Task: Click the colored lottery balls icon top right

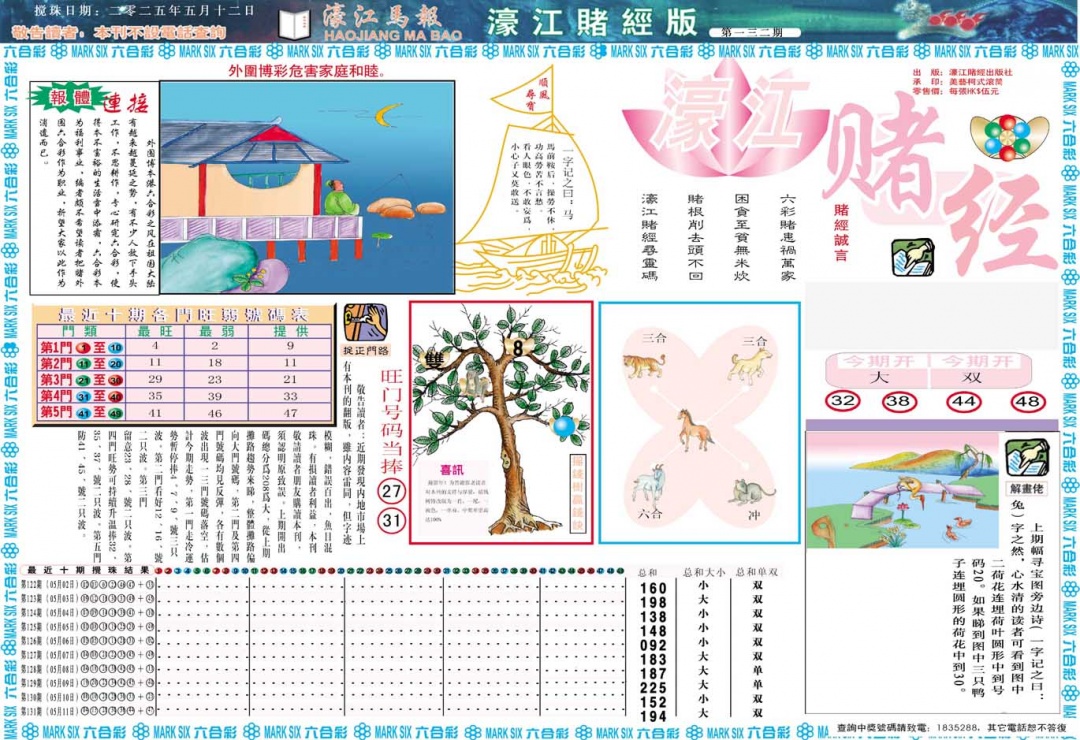Action: (1008, 135)
